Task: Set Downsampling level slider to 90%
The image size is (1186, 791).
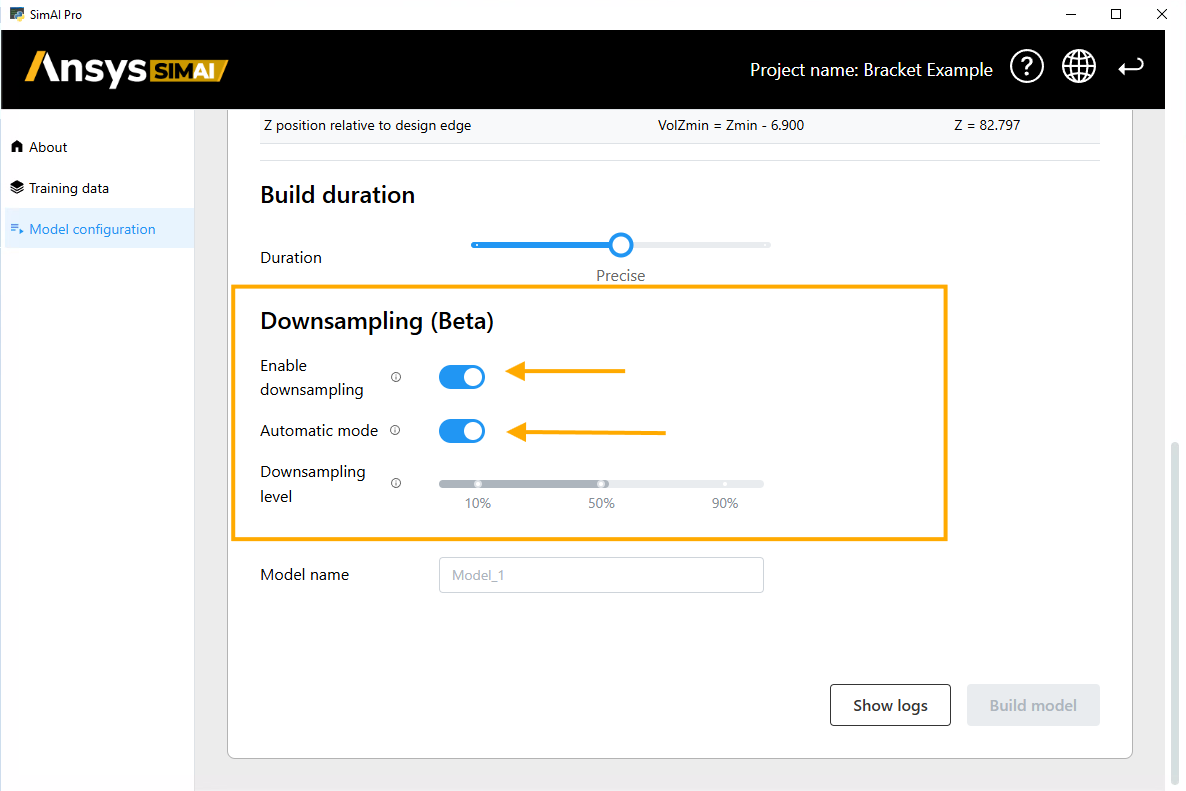Action: point(725,484)
